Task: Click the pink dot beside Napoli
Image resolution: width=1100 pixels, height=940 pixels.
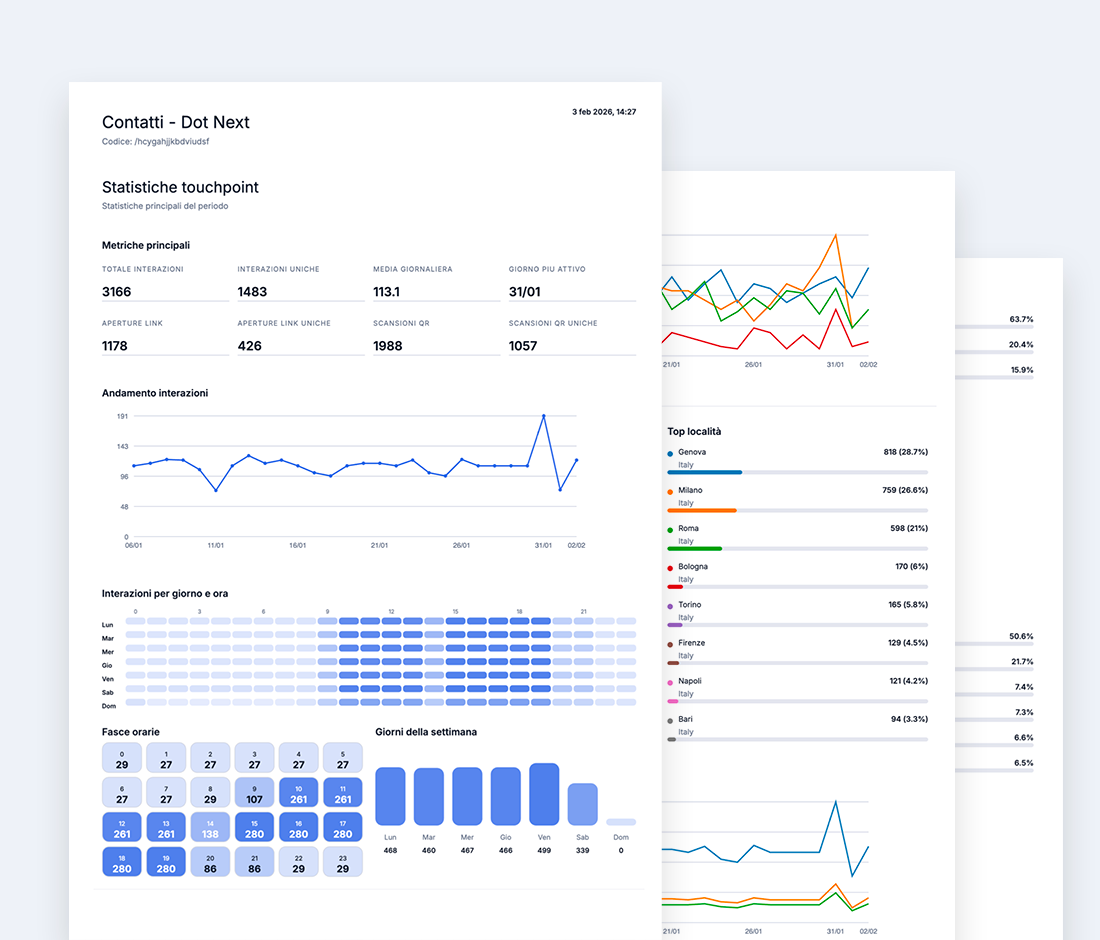Action: [x=670, y=682]
